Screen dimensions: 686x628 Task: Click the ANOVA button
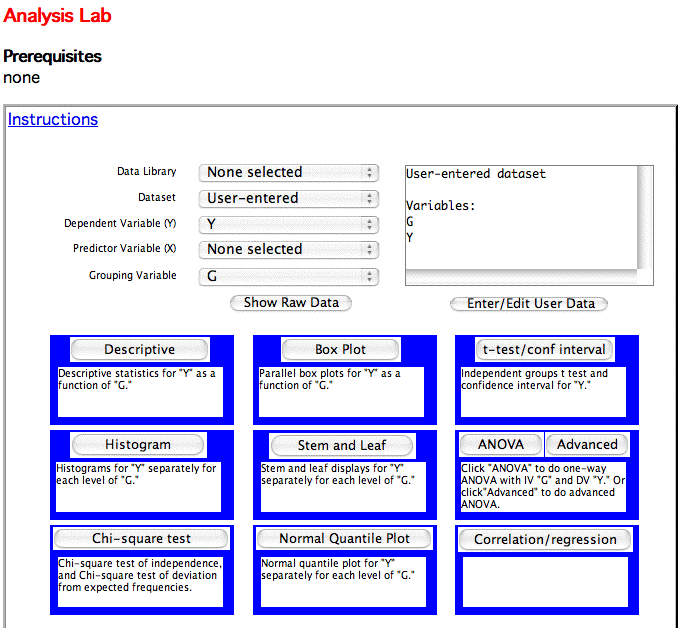pyautogui.click(x=500, y=445)
